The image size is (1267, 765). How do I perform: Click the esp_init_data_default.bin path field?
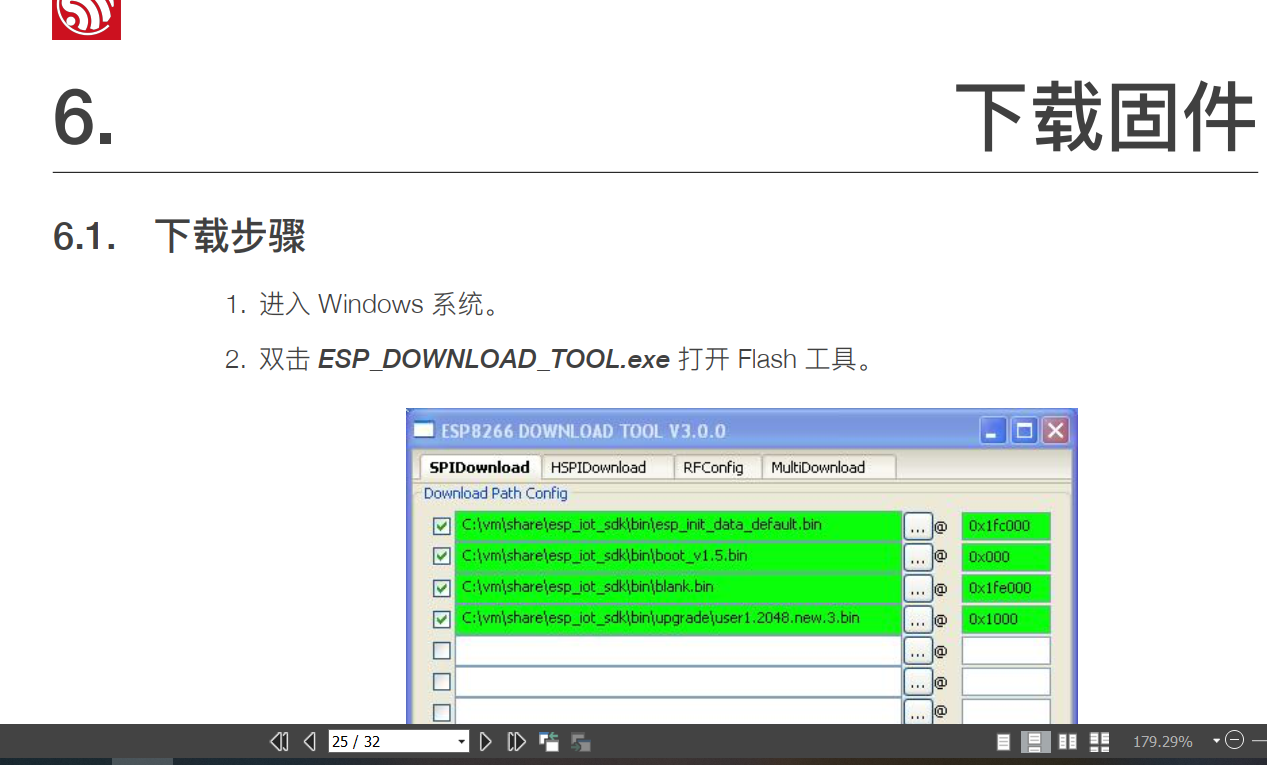(x=678, y=526)
